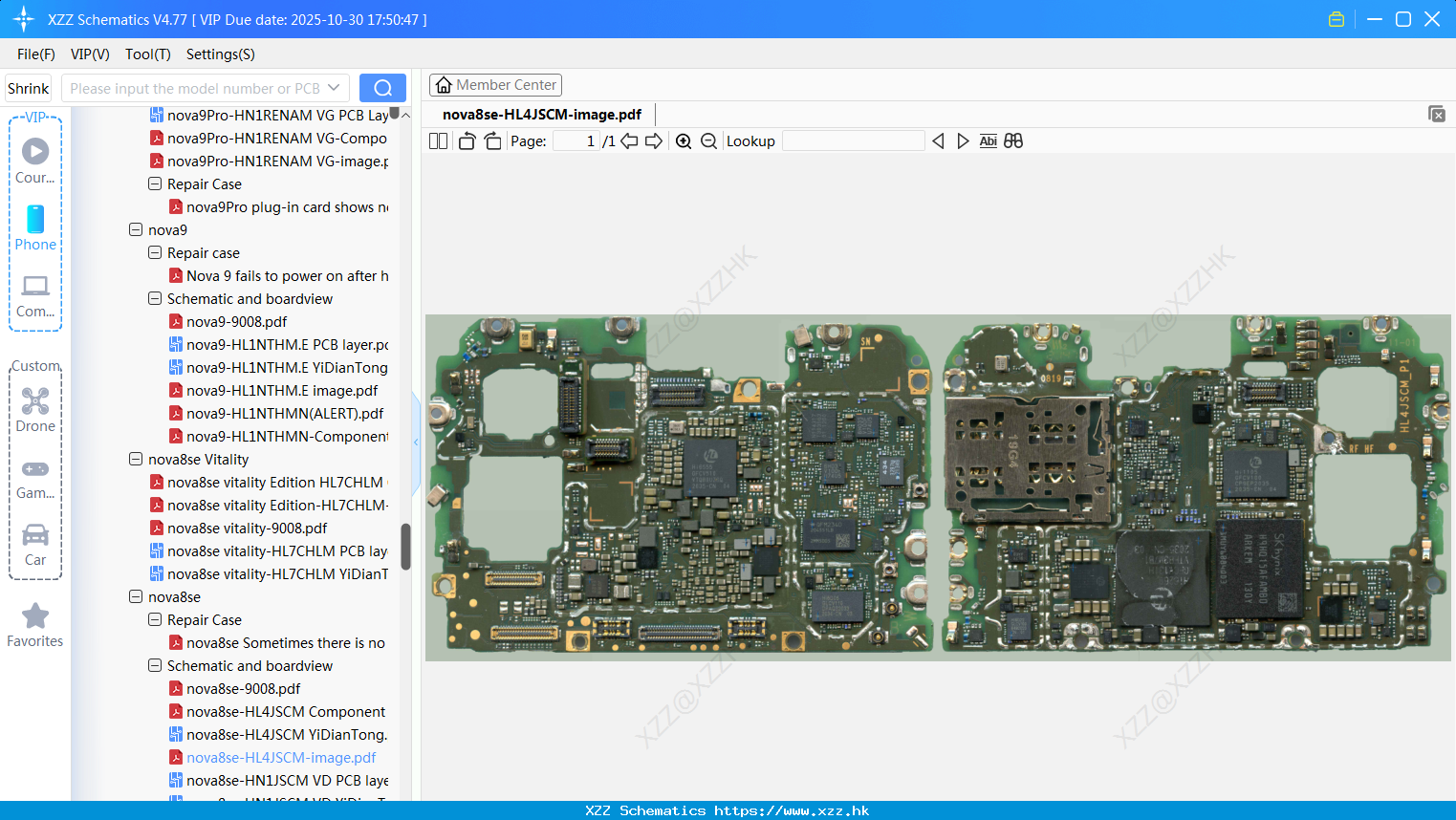Screen dimensions: 1456x820
Task: Select the Phone category icon
Action: click(x=35, y=227)
